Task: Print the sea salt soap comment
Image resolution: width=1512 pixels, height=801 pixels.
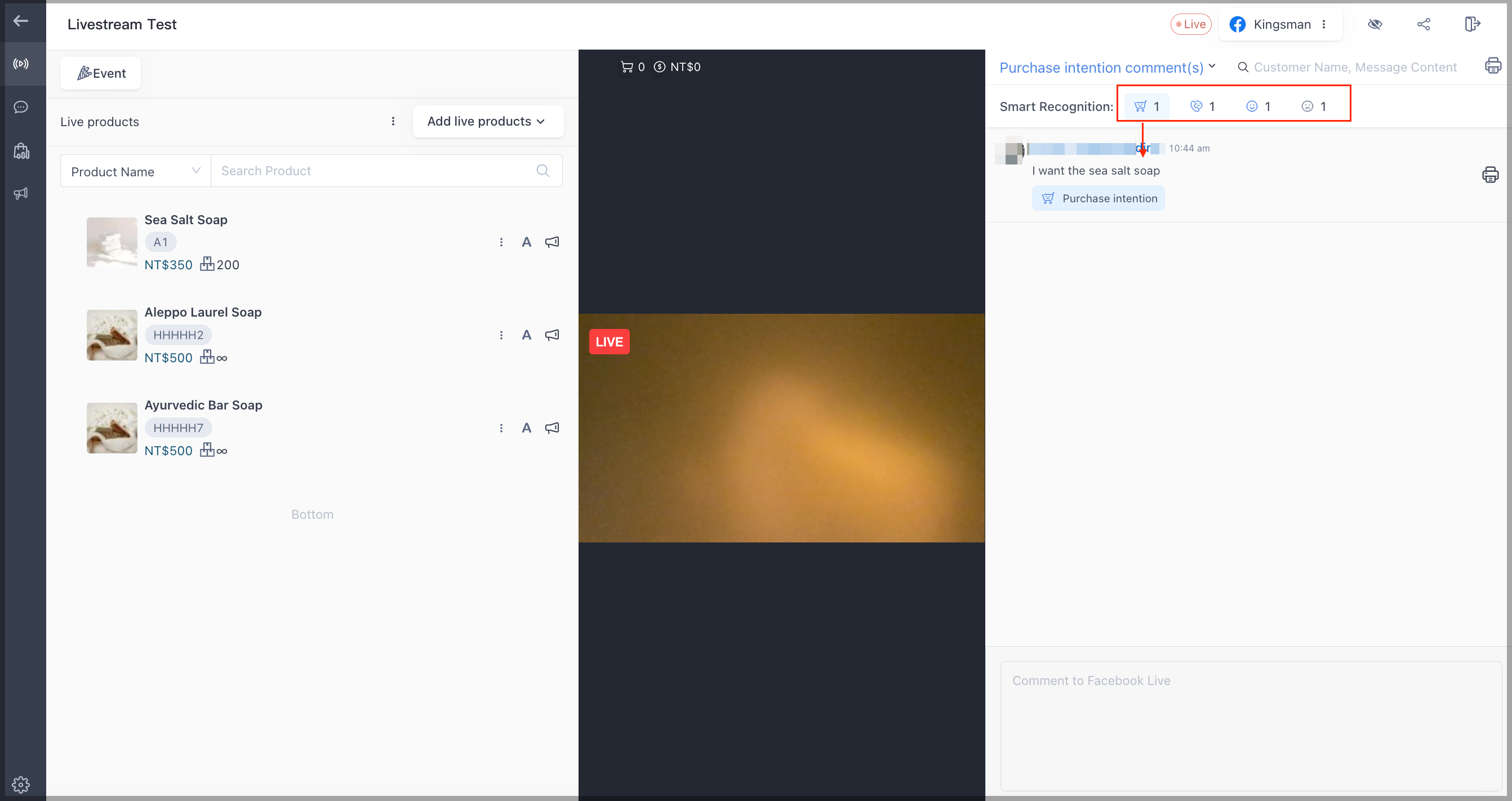Action: 1490,175
